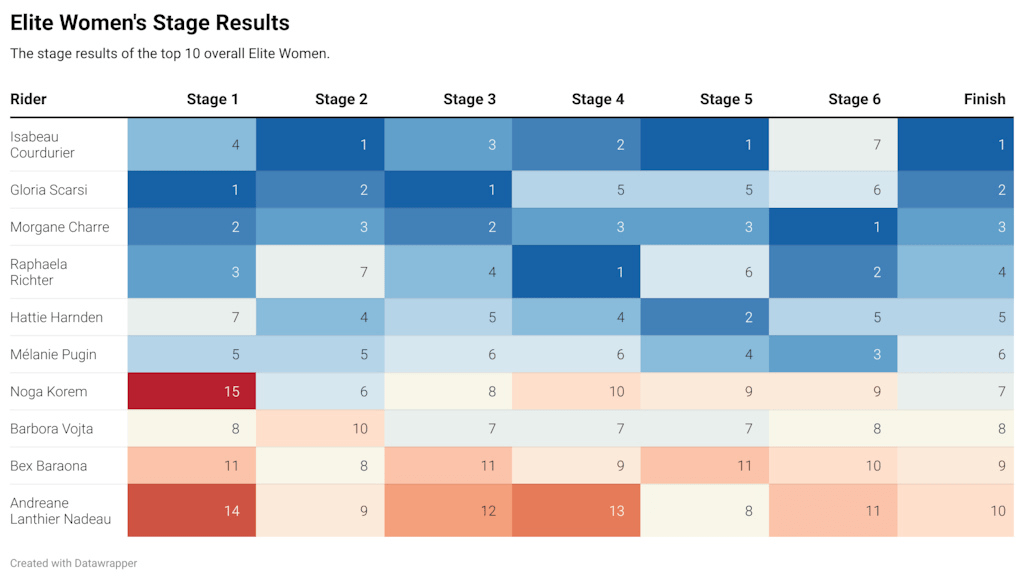Open the Created with Datawrapper link
1024x580 pixels.
click(74, 563)
